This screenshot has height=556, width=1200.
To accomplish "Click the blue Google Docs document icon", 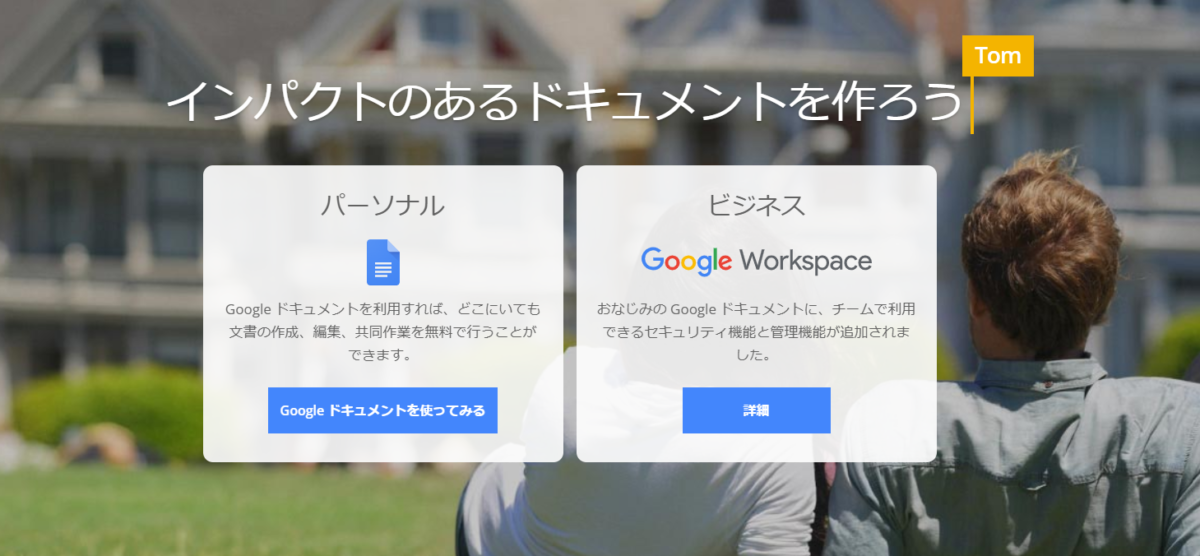I will coord(383,262).
